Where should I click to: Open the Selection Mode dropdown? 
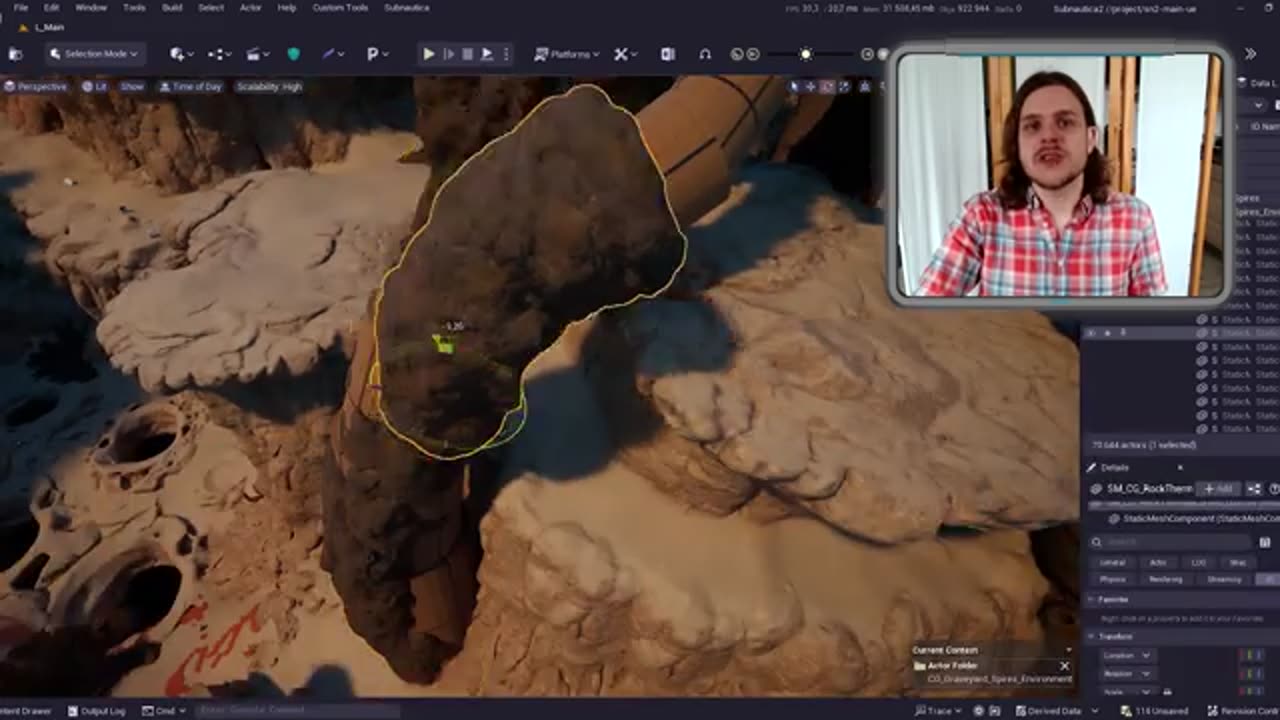96,54
